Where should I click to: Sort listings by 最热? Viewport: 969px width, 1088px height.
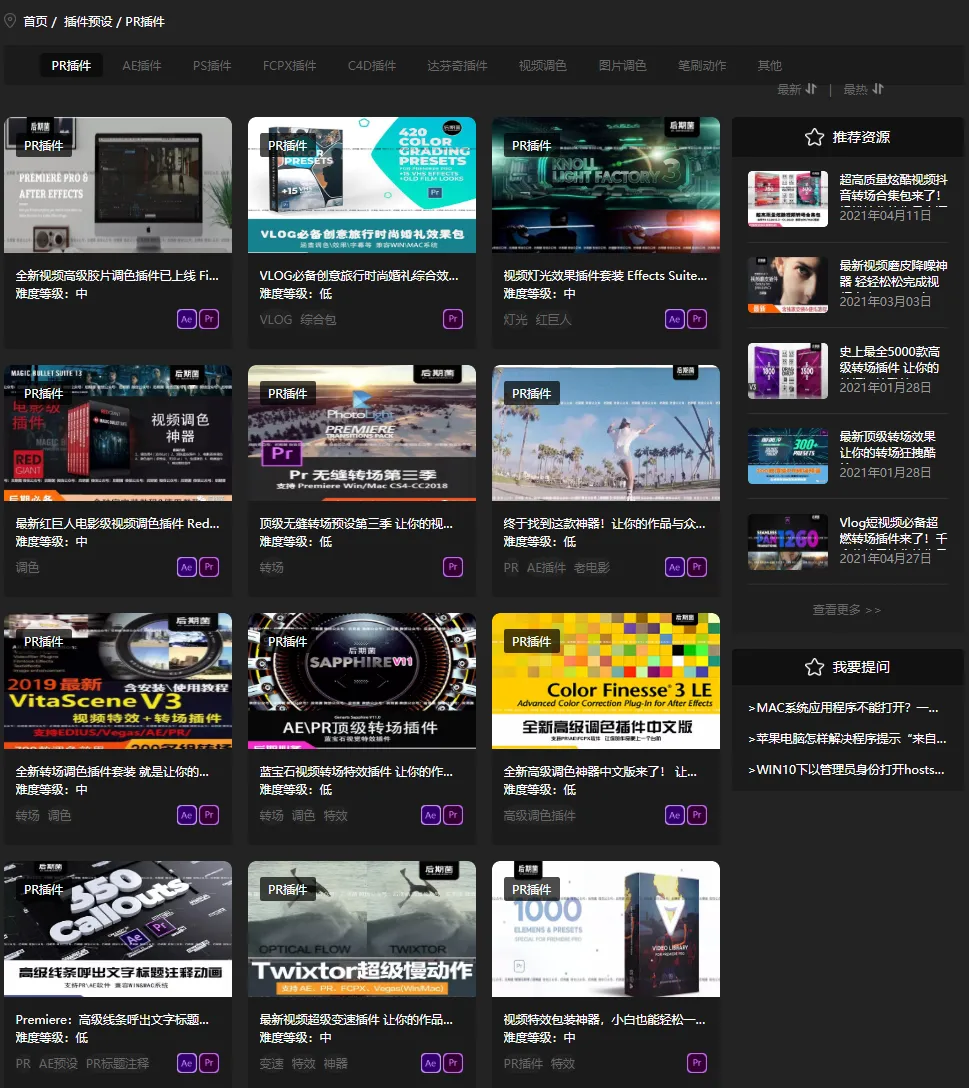point(863,90)
